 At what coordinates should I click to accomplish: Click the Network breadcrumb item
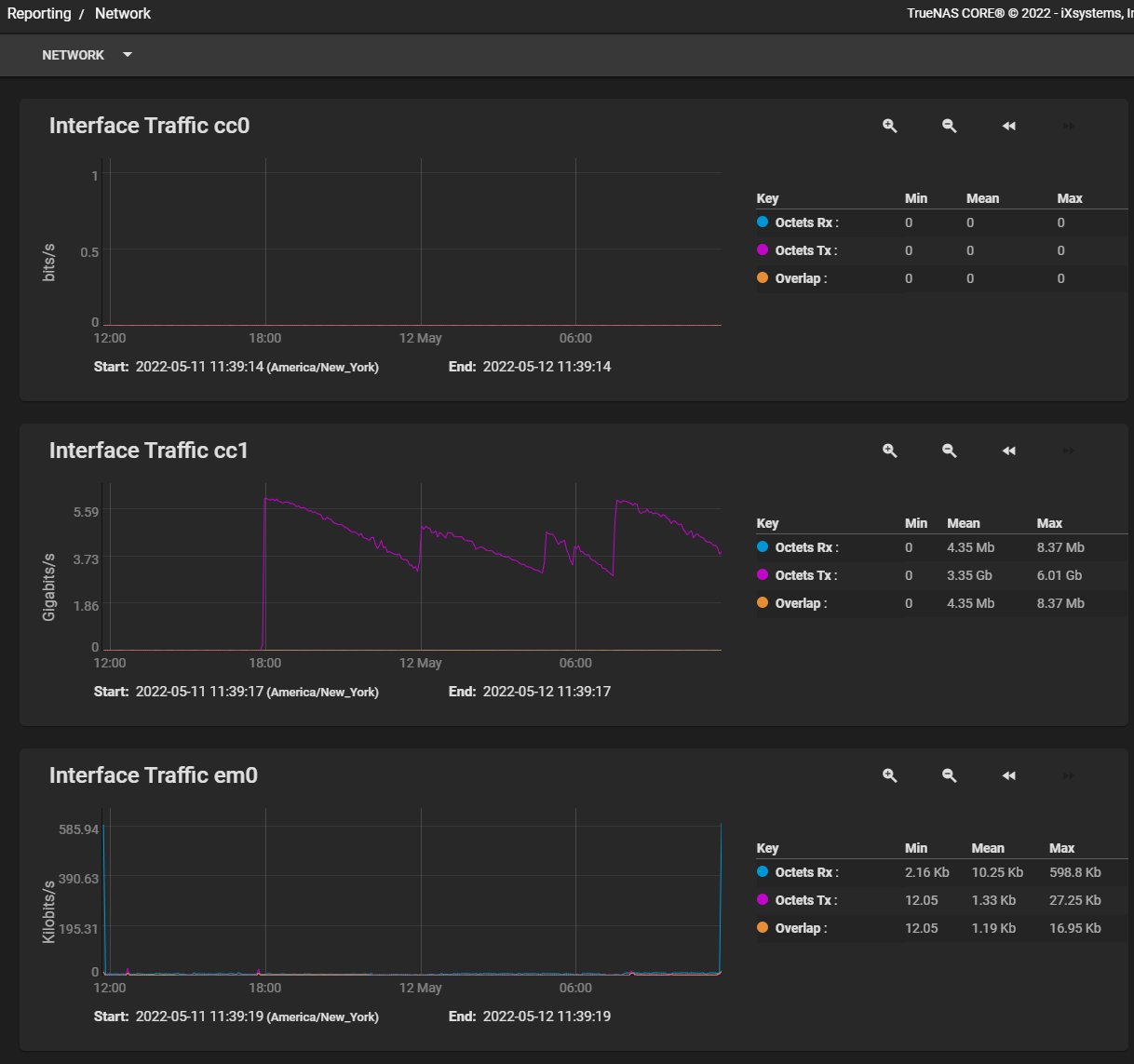(x=123, y=14)
